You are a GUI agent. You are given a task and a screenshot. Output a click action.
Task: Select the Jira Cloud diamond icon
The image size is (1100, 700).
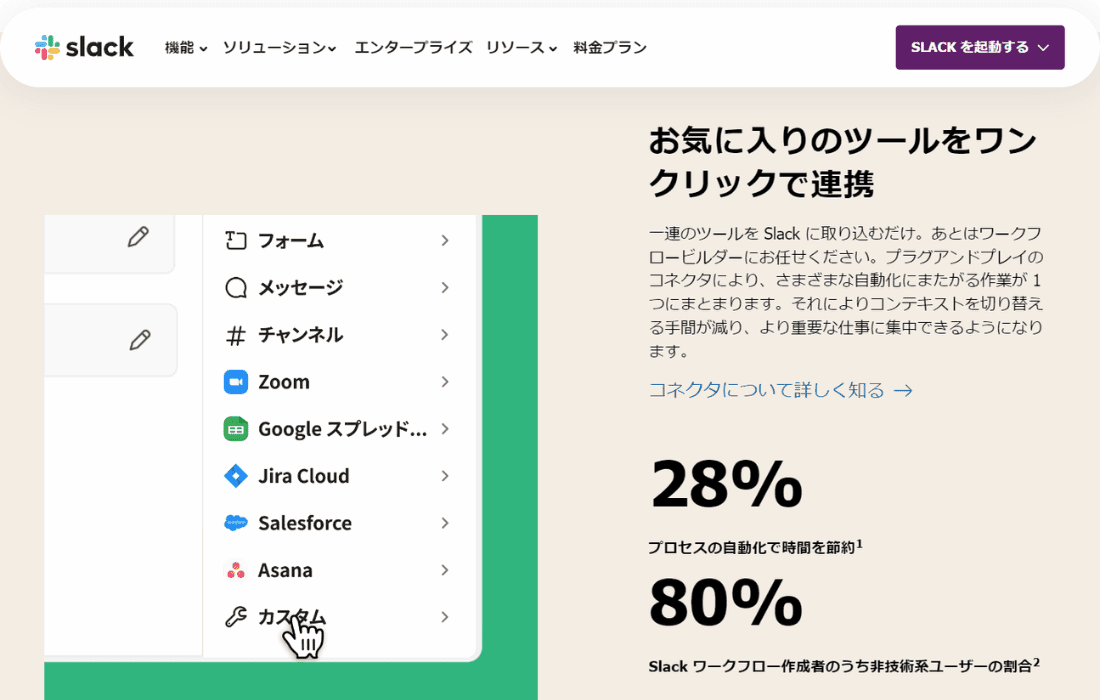236,476
